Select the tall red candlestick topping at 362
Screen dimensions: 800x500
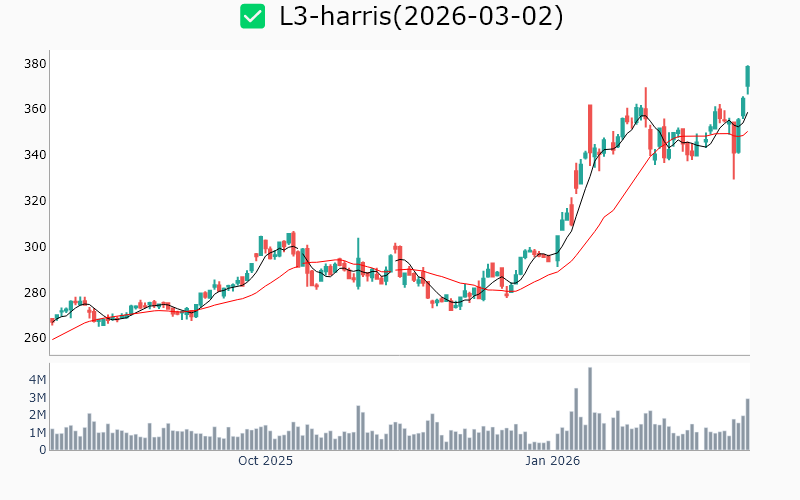pos(590,130)
